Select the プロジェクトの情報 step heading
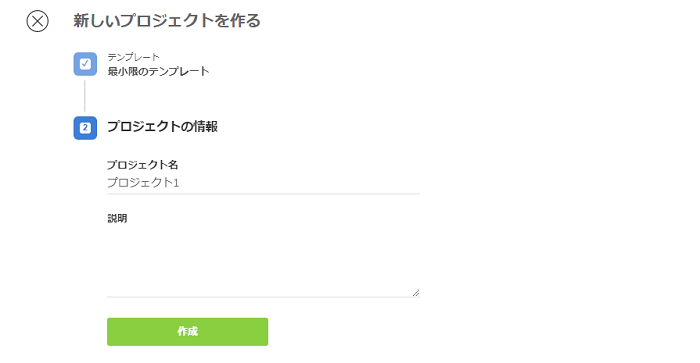Screen dimensions: 700x363 click(162, 127)
